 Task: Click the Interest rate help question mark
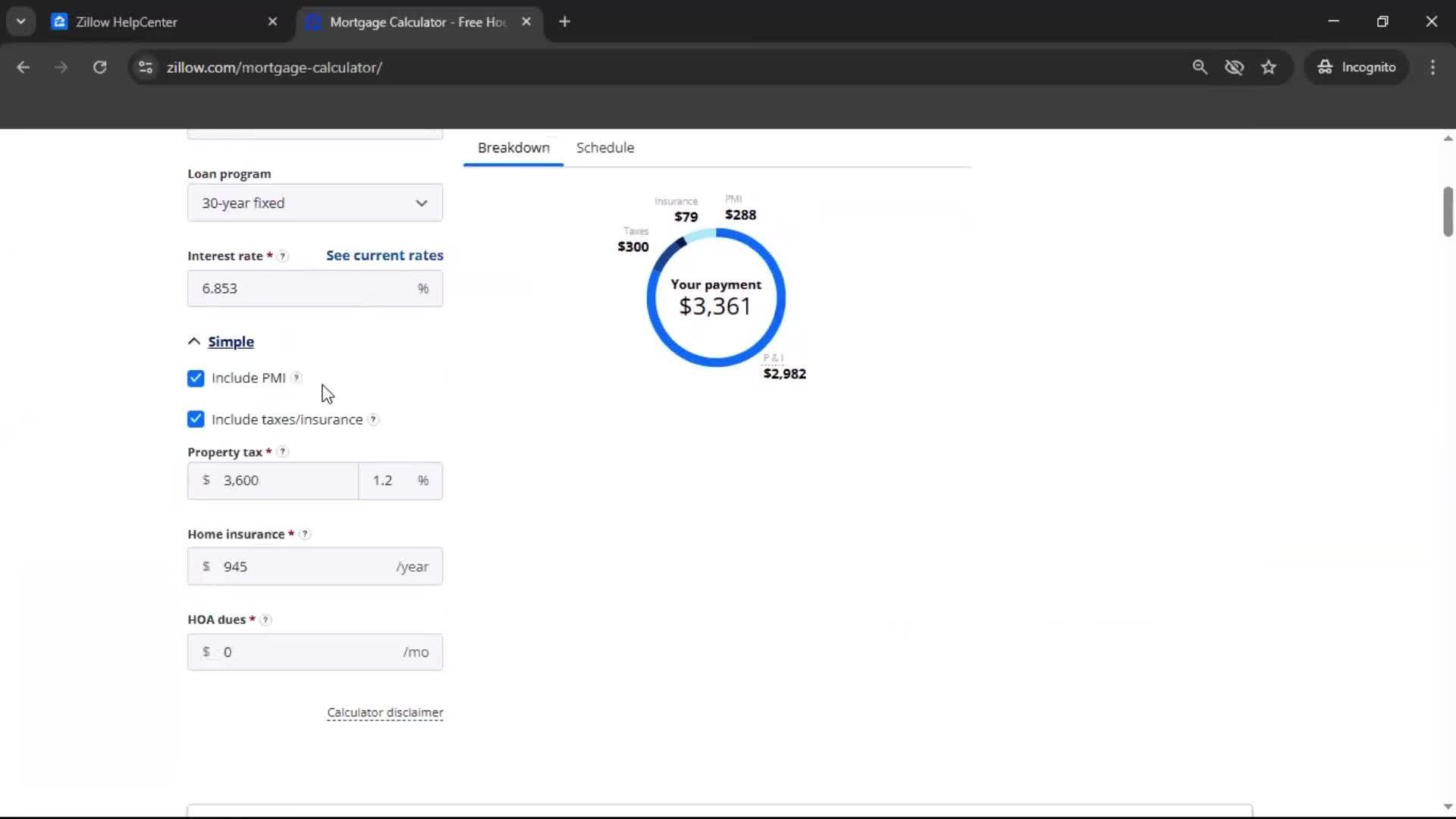click(x=283, y=256)
